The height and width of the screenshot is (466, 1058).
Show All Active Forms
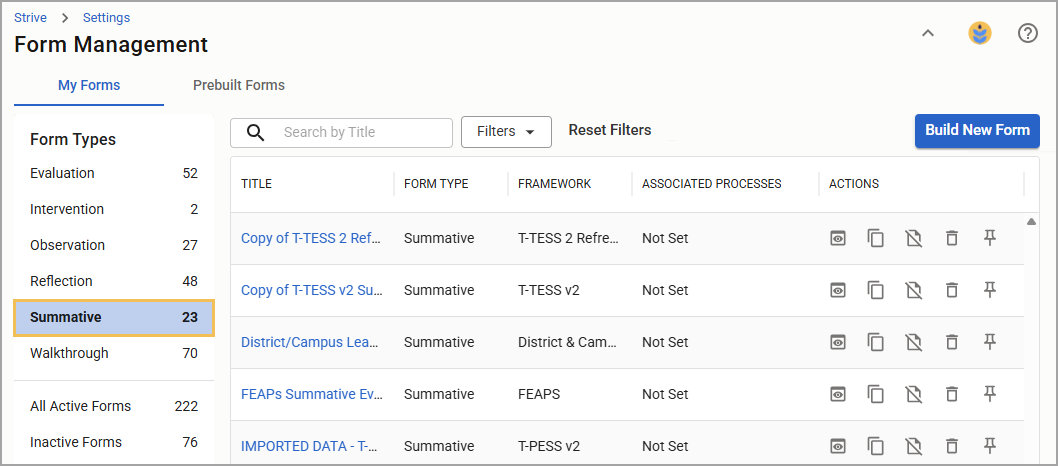(114, 406)
